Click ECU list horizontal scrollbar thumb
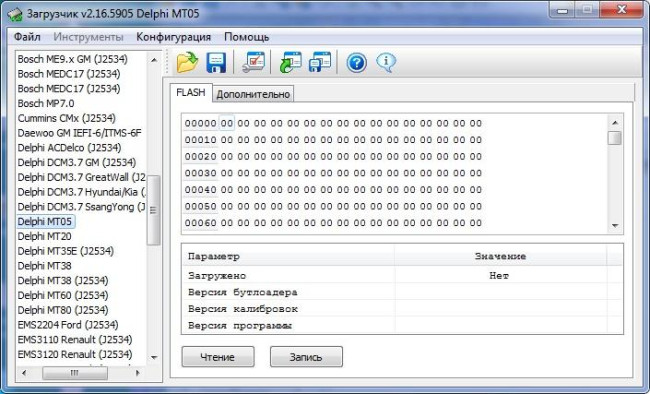 click(x=75, y=373)
